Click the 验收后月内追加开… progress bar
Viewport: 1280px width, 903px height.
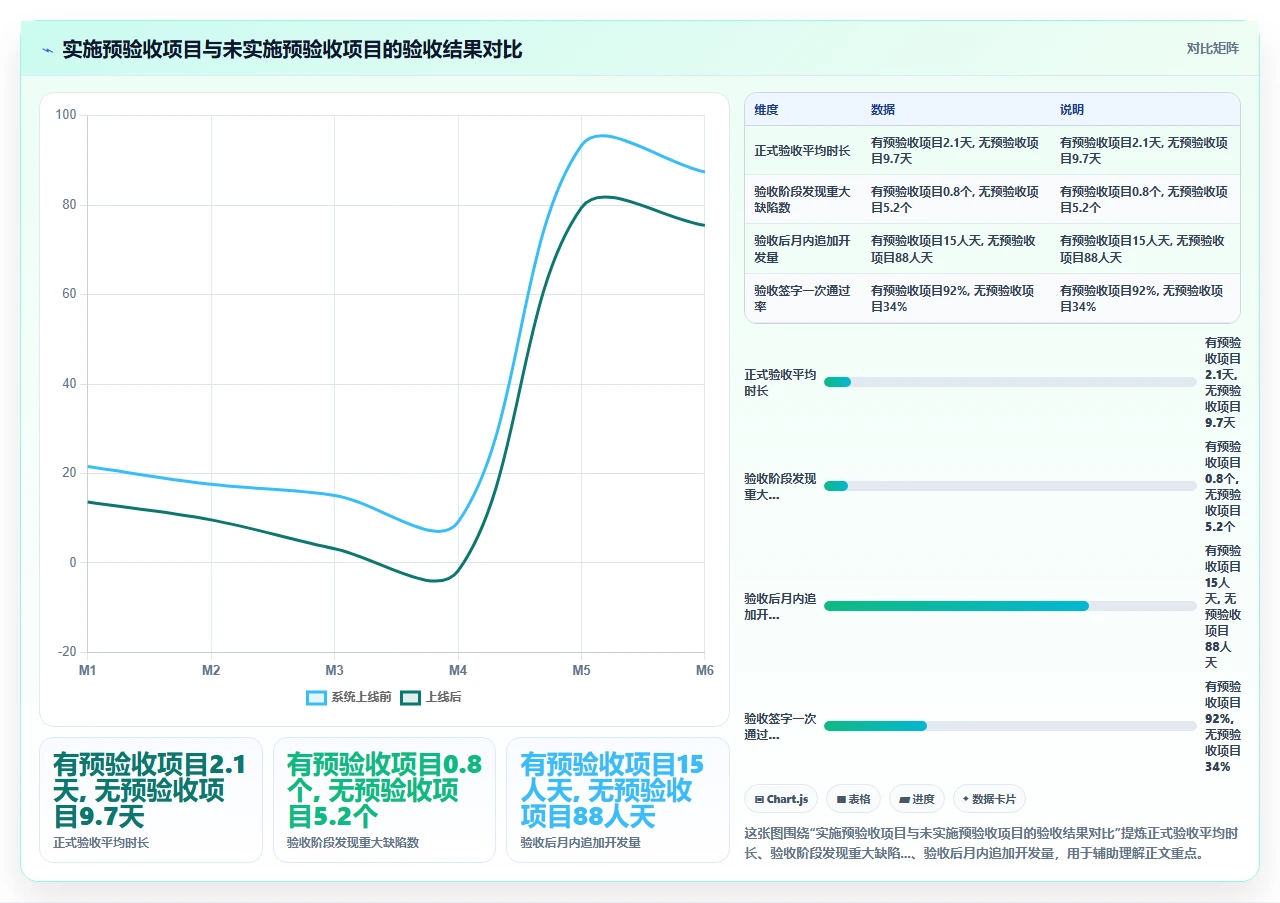coord(1010,606)
